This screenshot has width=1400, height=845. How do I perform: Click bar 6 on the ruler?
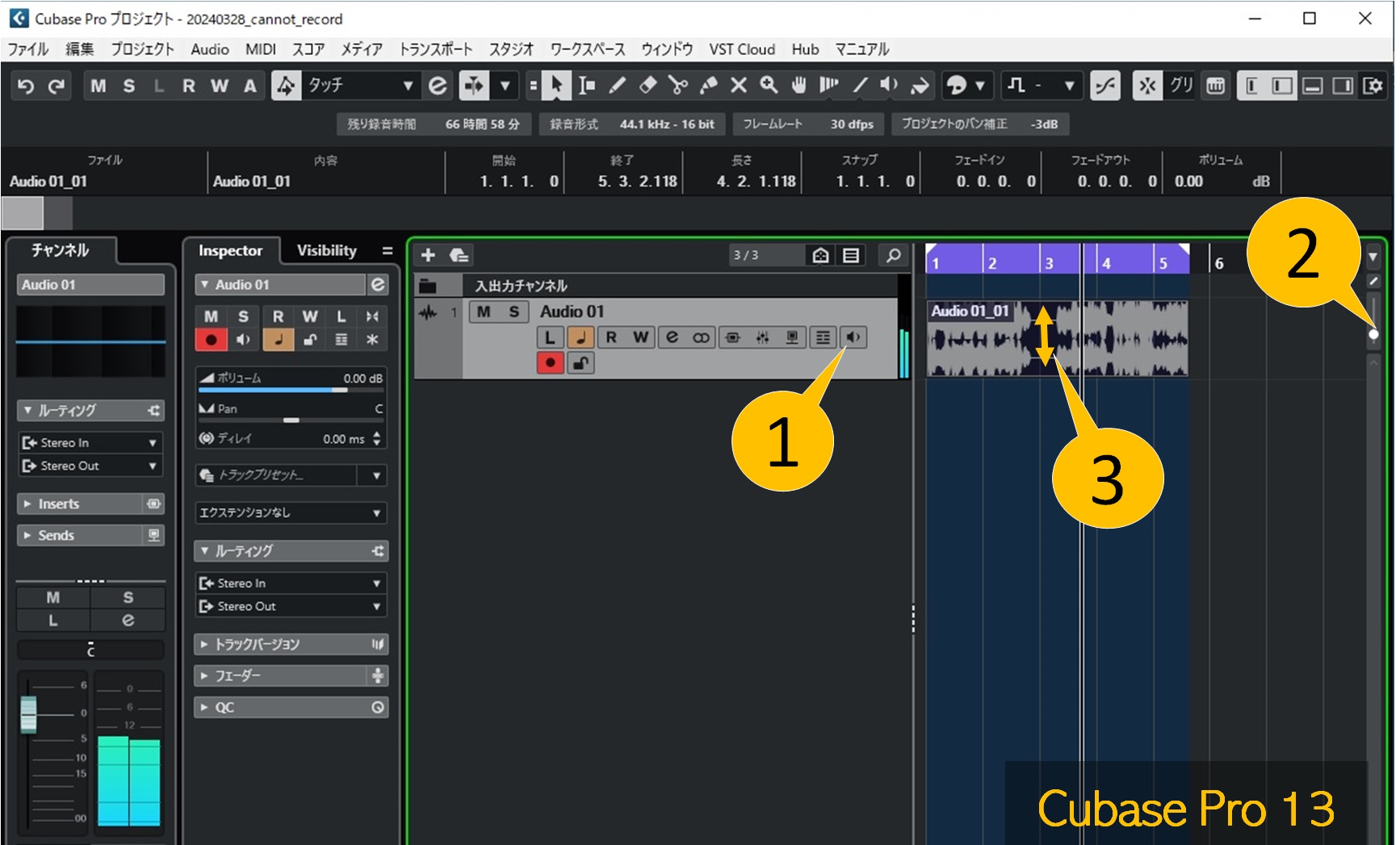point(1218,263)
